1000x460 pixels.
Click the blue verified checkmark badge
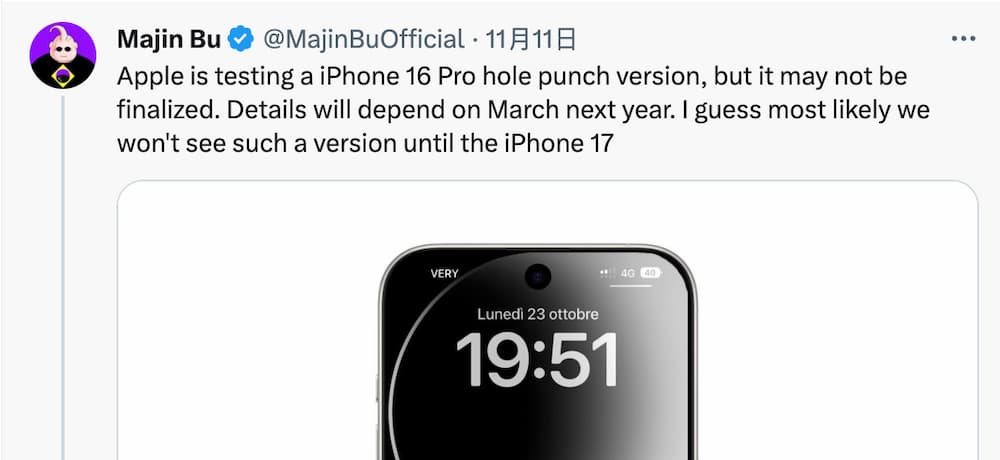(x=242, y=40)
